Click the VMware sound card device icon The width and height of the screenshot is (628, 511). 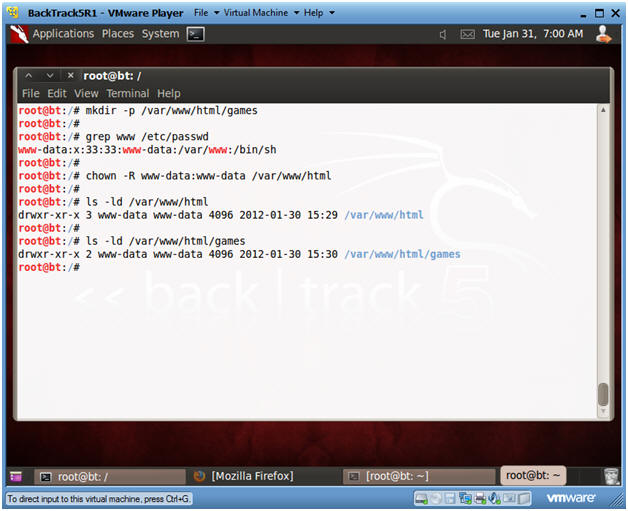[494, 499]
